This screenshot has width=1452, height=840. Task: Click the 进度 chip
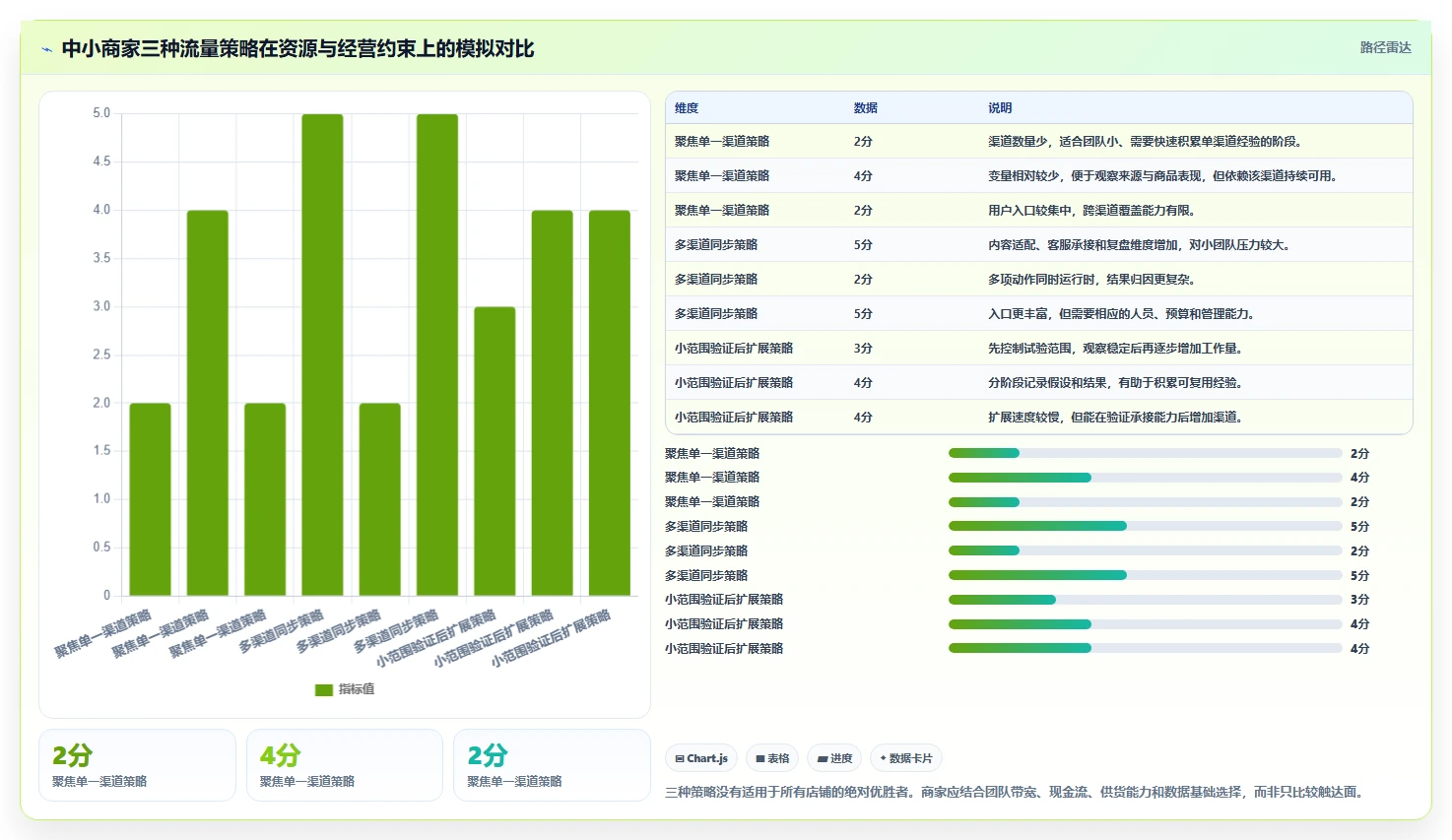pyautogui.click(x=834, y=758)
